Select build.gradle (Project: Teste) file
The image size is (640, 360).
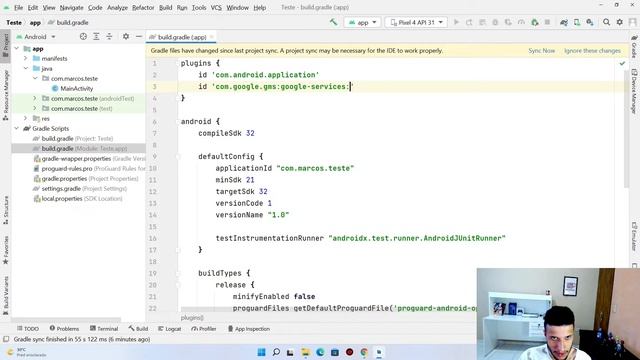pyautogui.click(x=73, y=139)
